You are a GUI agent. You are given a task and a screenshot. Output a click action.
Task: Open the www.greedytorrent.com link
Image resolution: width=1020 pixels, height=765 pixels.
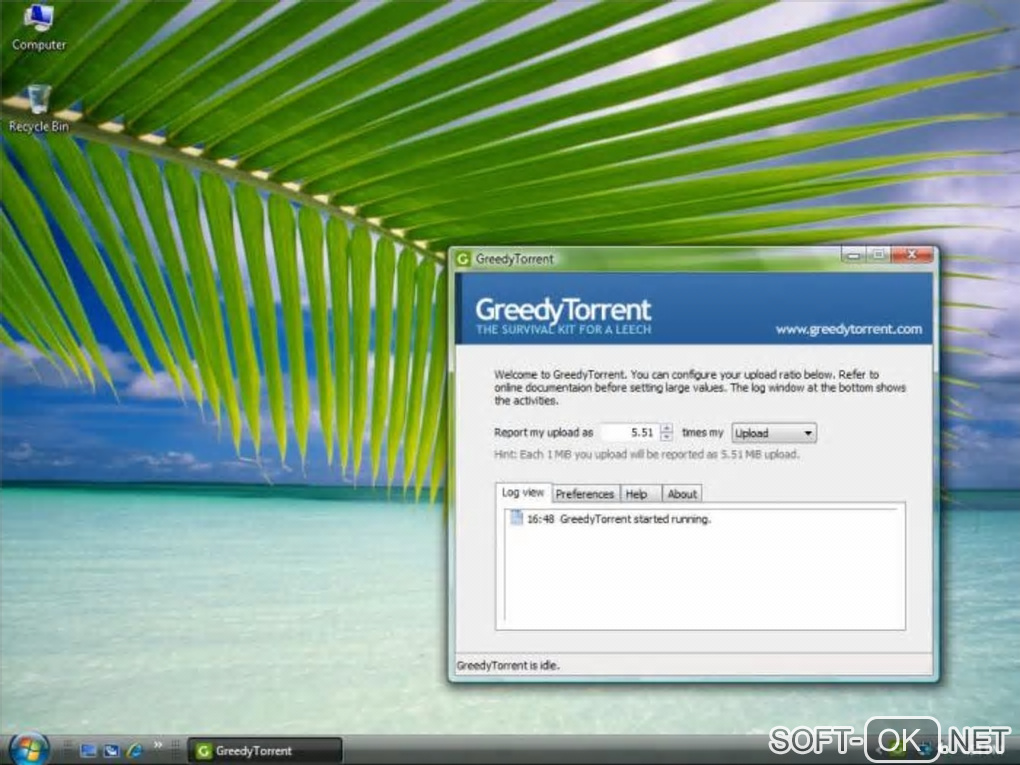pos(848,329)
